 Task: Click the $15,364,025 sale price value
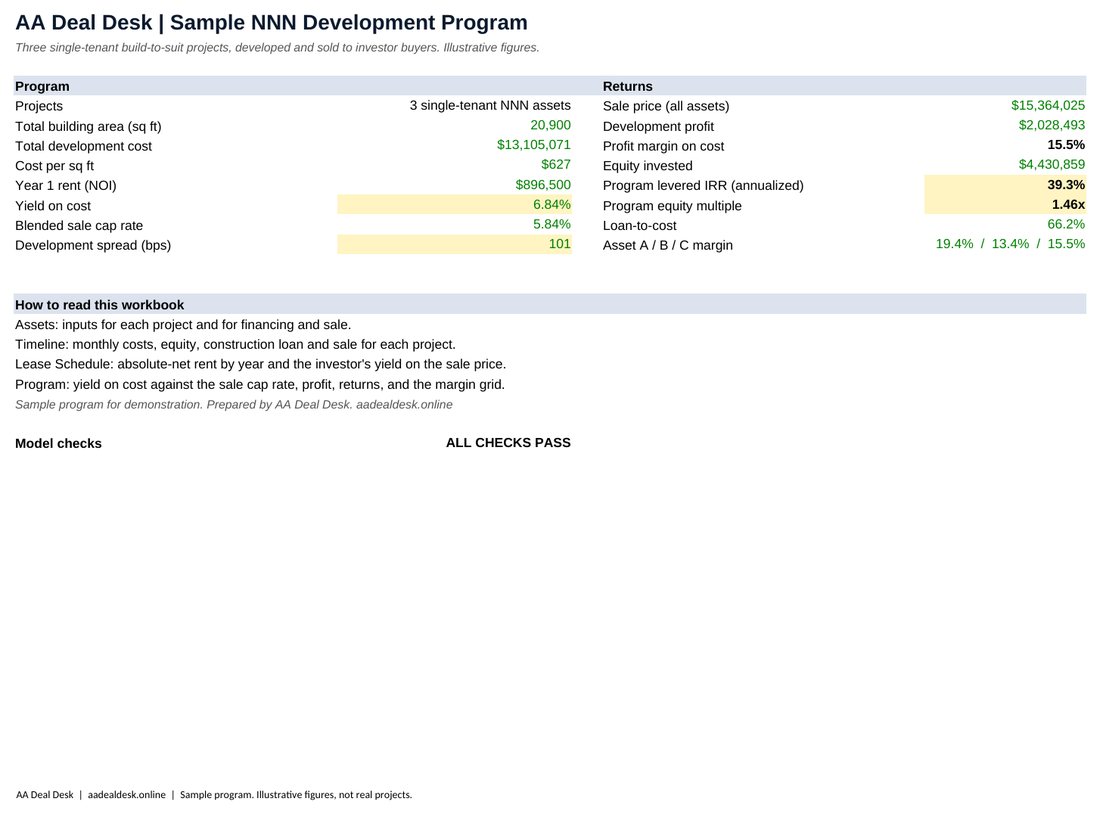[x=1047, y=105]
